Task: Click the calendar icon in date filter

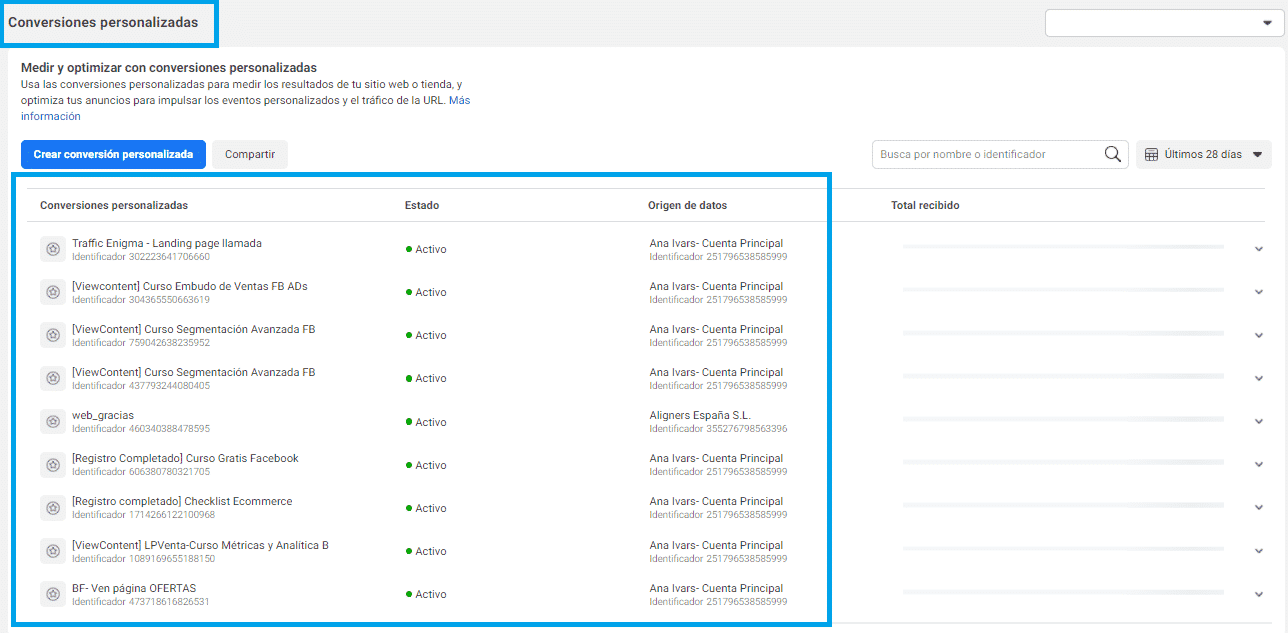Action: pyautogui.click(x=1151, y=154)
